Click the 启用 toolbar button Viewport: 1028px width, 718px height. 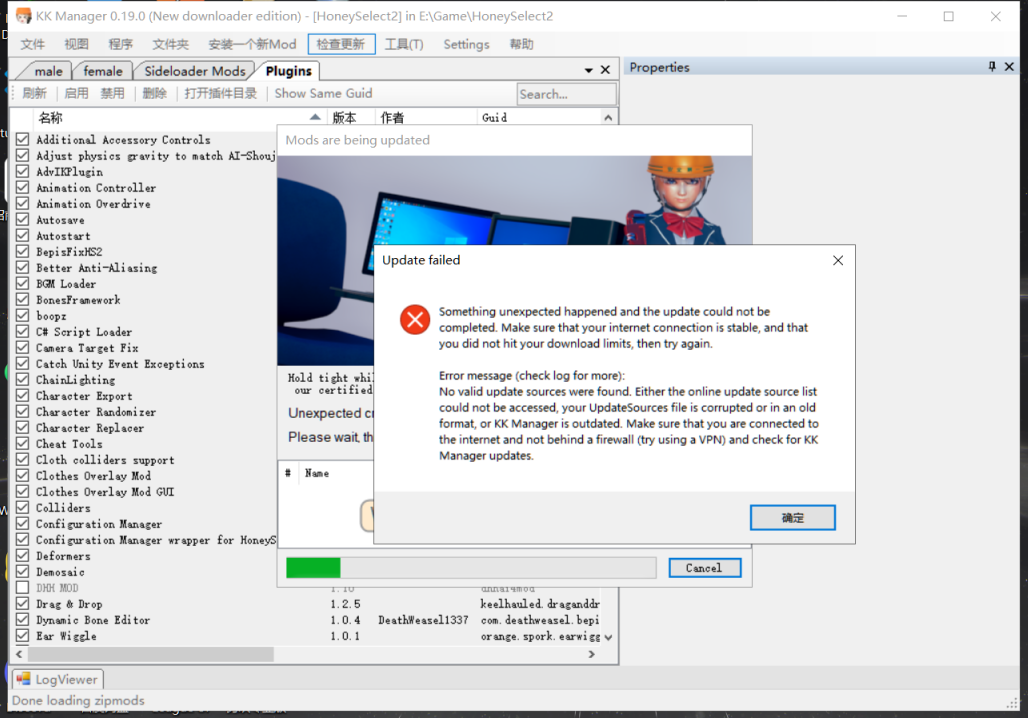tap(76, 93)
